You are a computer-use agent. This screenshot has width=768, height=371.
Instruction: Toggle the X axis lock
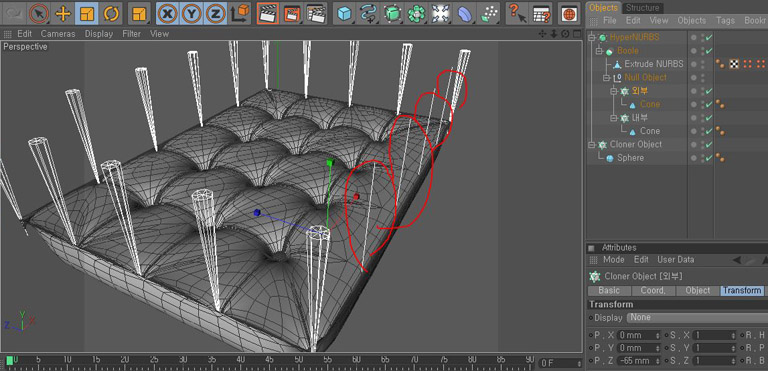(x=168, y=13)
